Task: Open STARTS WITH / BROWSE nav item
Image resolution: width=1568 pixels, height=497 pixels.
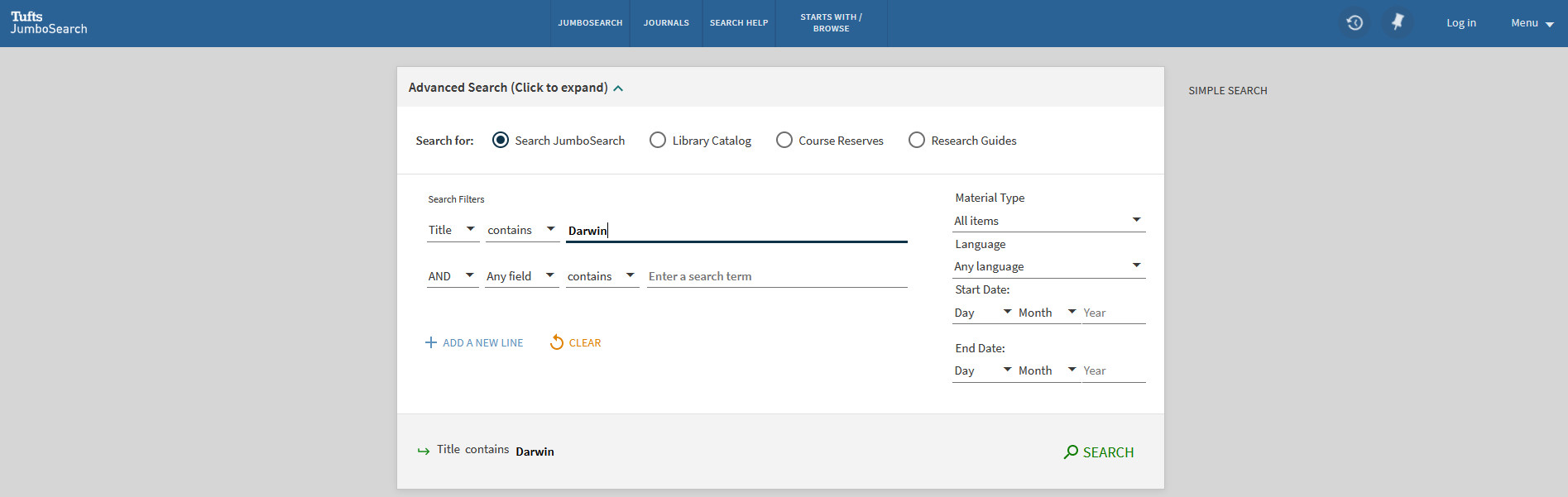Action: (x=831, y=23)
